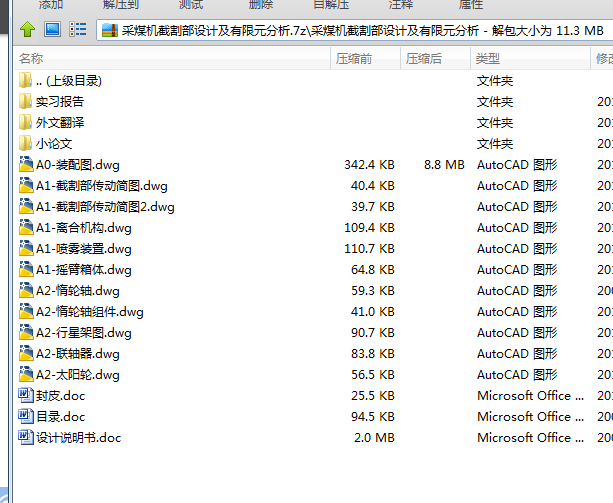Click Microsoft Office type of 目录.doc

click(531, 417)
